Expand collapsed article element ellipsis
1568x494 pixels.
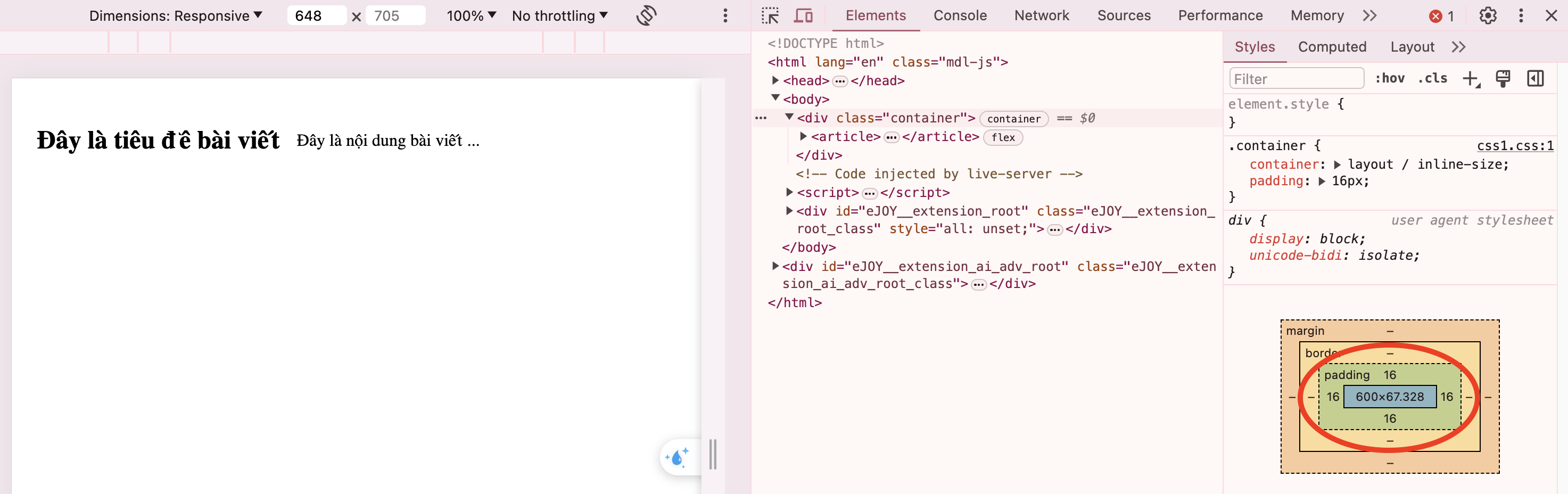[x=892, y=137]
